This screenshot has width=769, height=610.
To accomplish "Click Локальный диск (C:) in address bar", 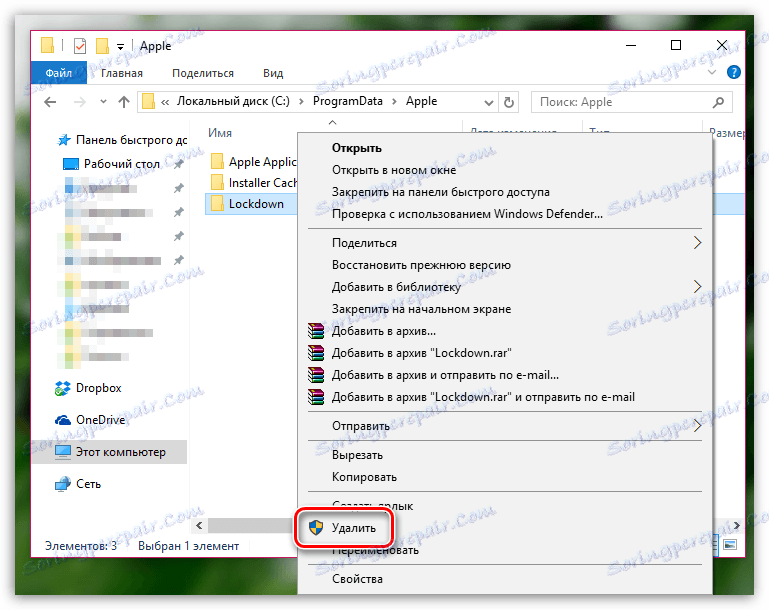I will (x=233, y=101).
